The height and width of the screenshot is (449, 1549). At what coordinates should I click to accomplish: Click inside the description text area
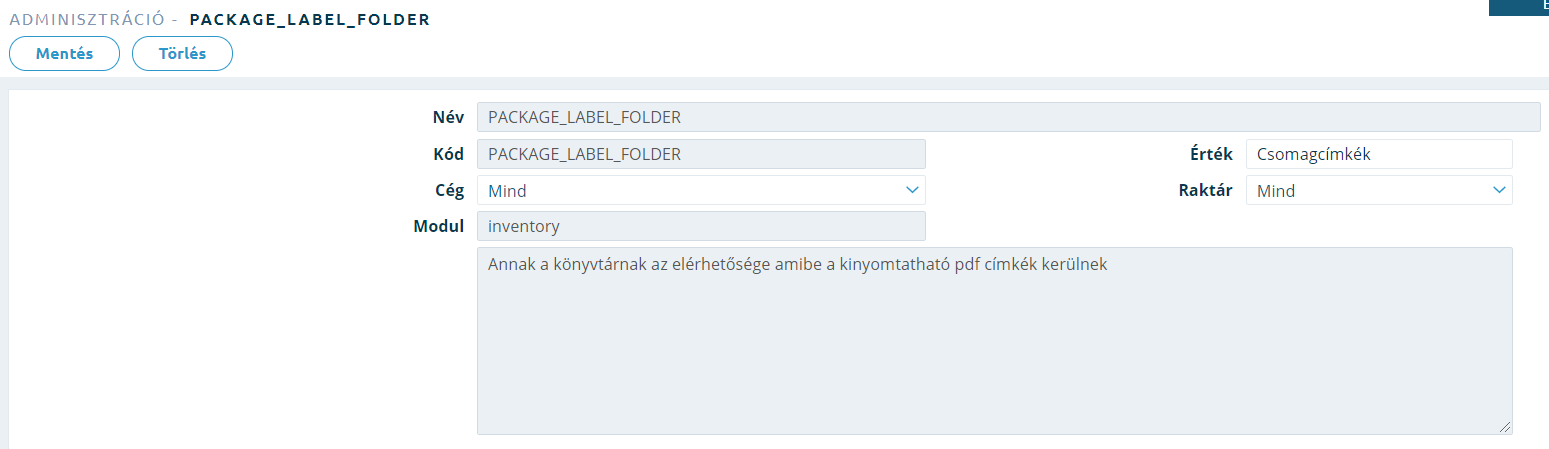(x=994, y=341)
